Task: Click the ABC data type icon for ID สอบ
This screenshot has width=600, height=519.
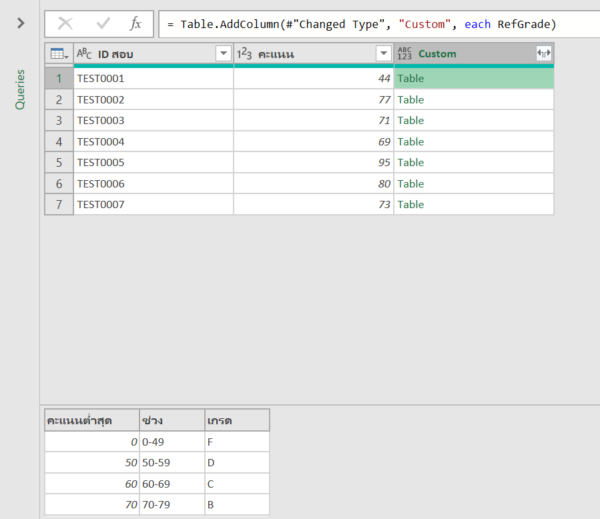Action: (x=85, y=53)
